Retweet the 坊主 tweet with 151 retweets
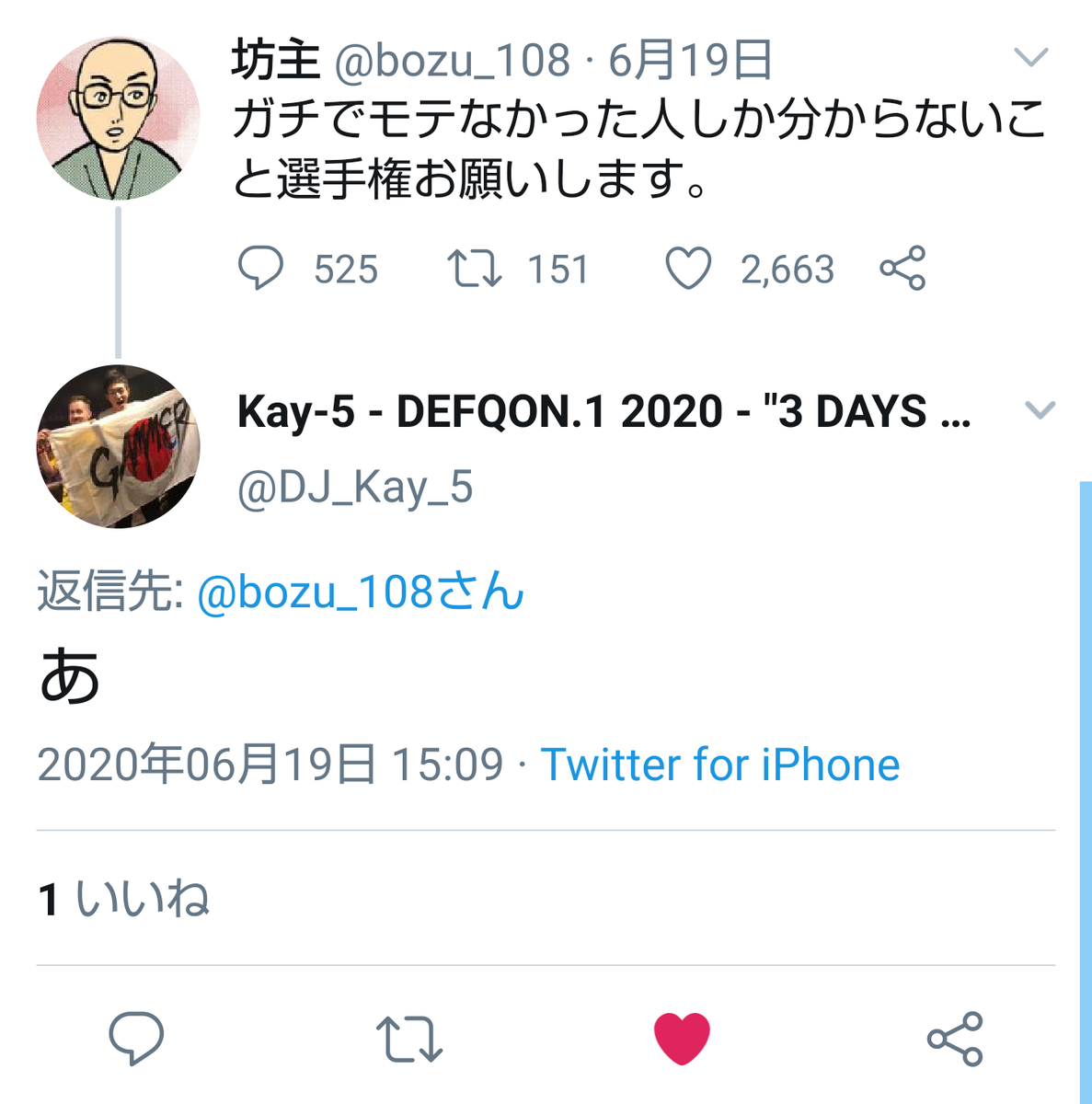The image size is (1092, 1104). tap(474, 269)
